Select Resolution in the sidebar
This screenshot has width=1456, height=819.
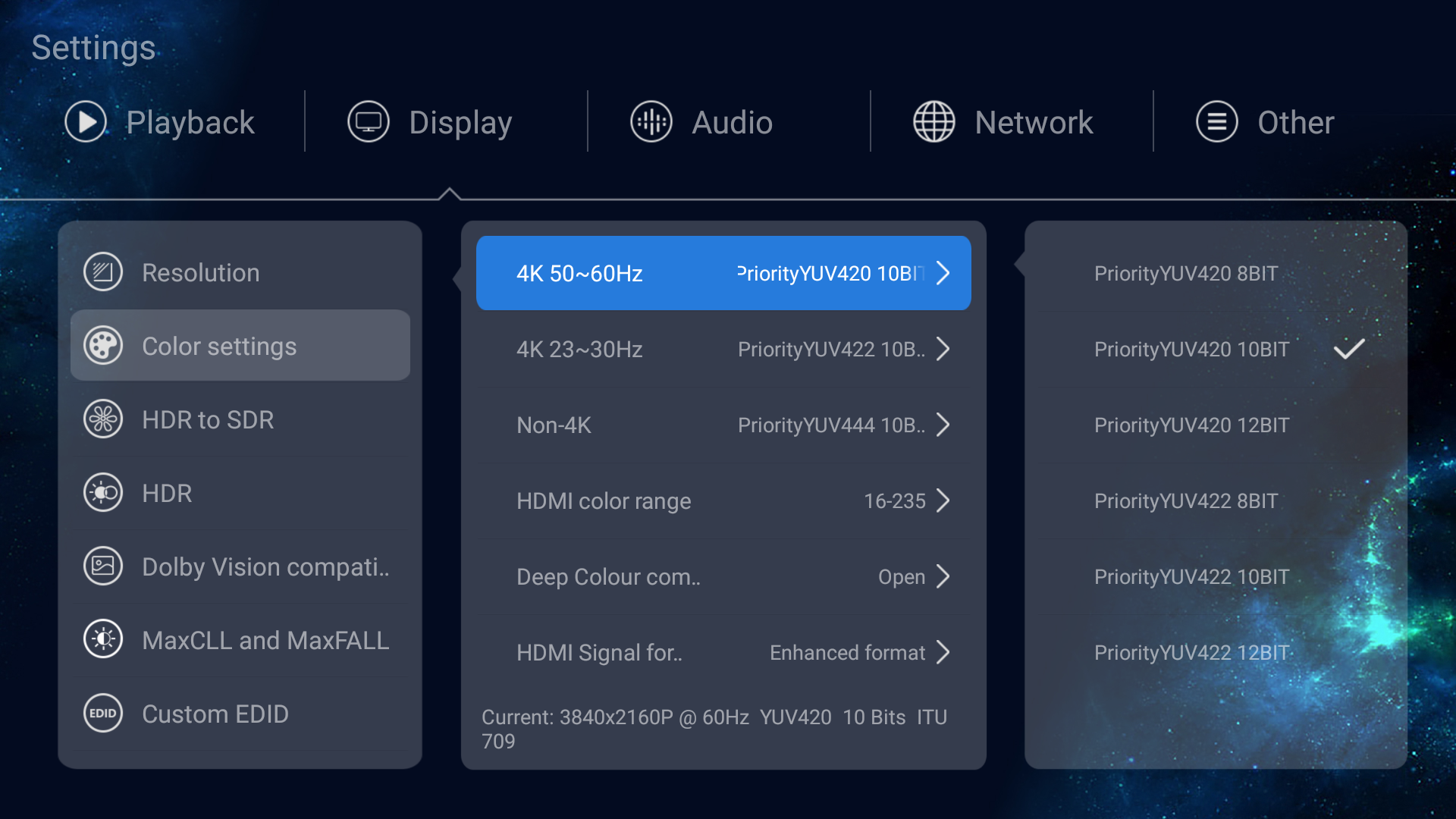pos(240,272)
